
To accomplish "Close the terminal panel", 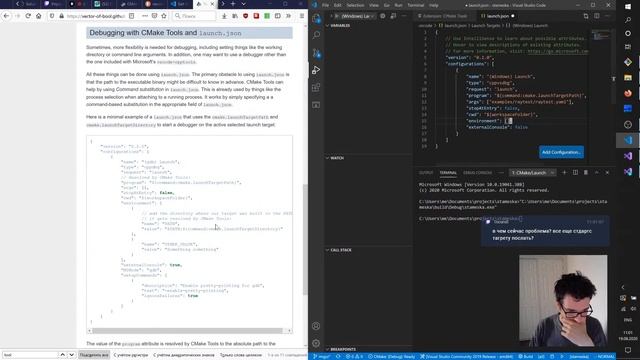I will pyautogui.click(x=607, y=173).
